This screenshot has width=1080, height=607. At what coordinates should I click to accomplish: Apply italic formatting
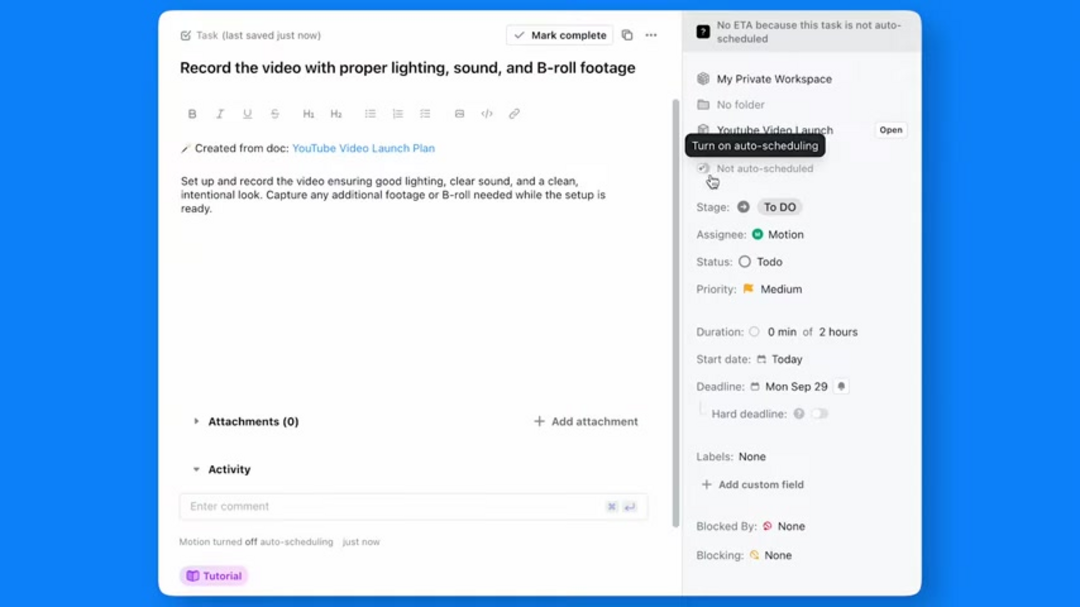(220, 113)
